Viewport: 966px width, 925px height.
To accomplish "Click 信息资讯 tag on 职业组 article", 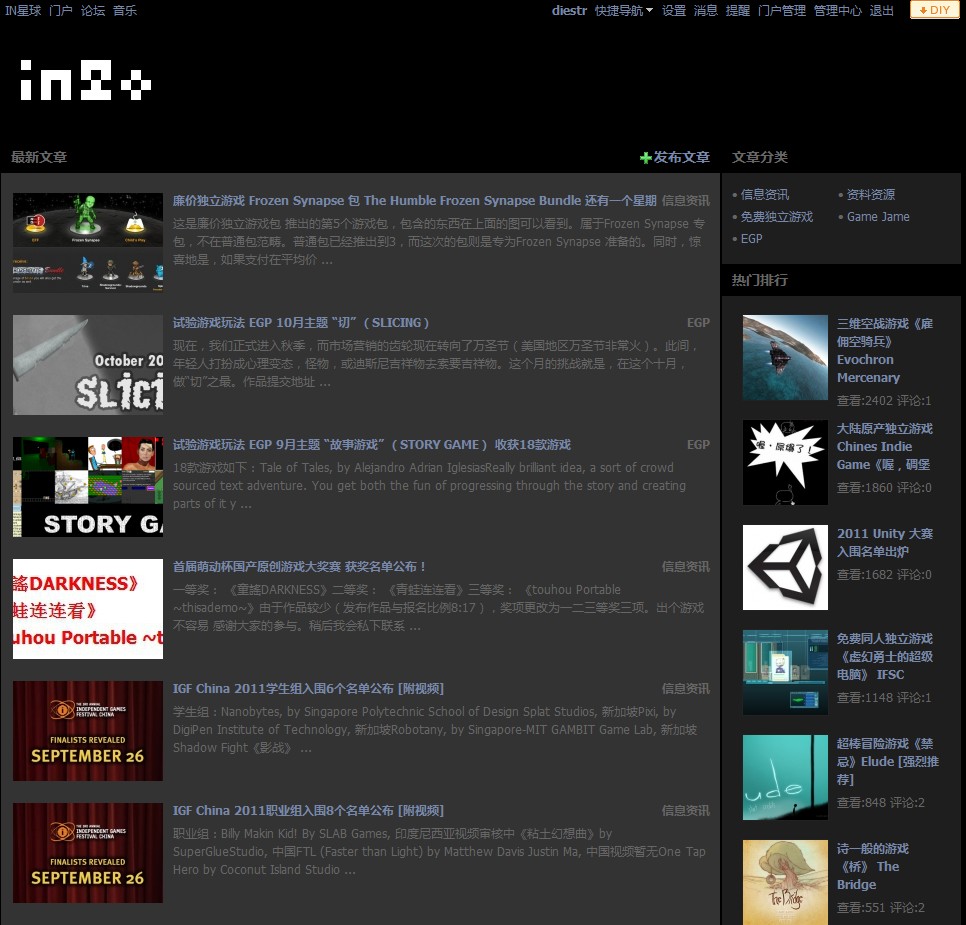I will tap(686, 811).
